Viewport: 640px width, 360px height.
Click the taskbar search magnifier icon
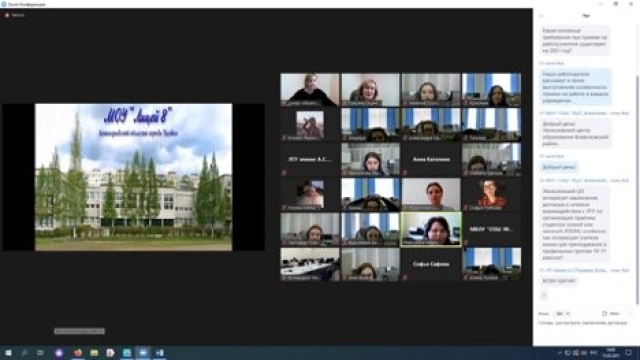pos(24,353)
